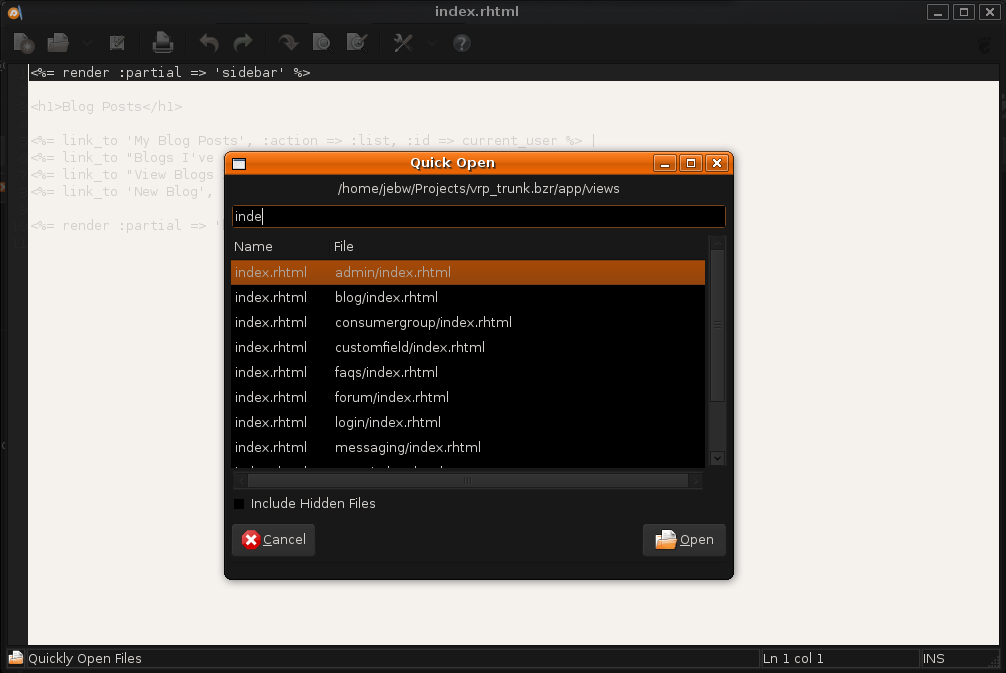
Task: Undo the last edit
Action: (209, 43)
